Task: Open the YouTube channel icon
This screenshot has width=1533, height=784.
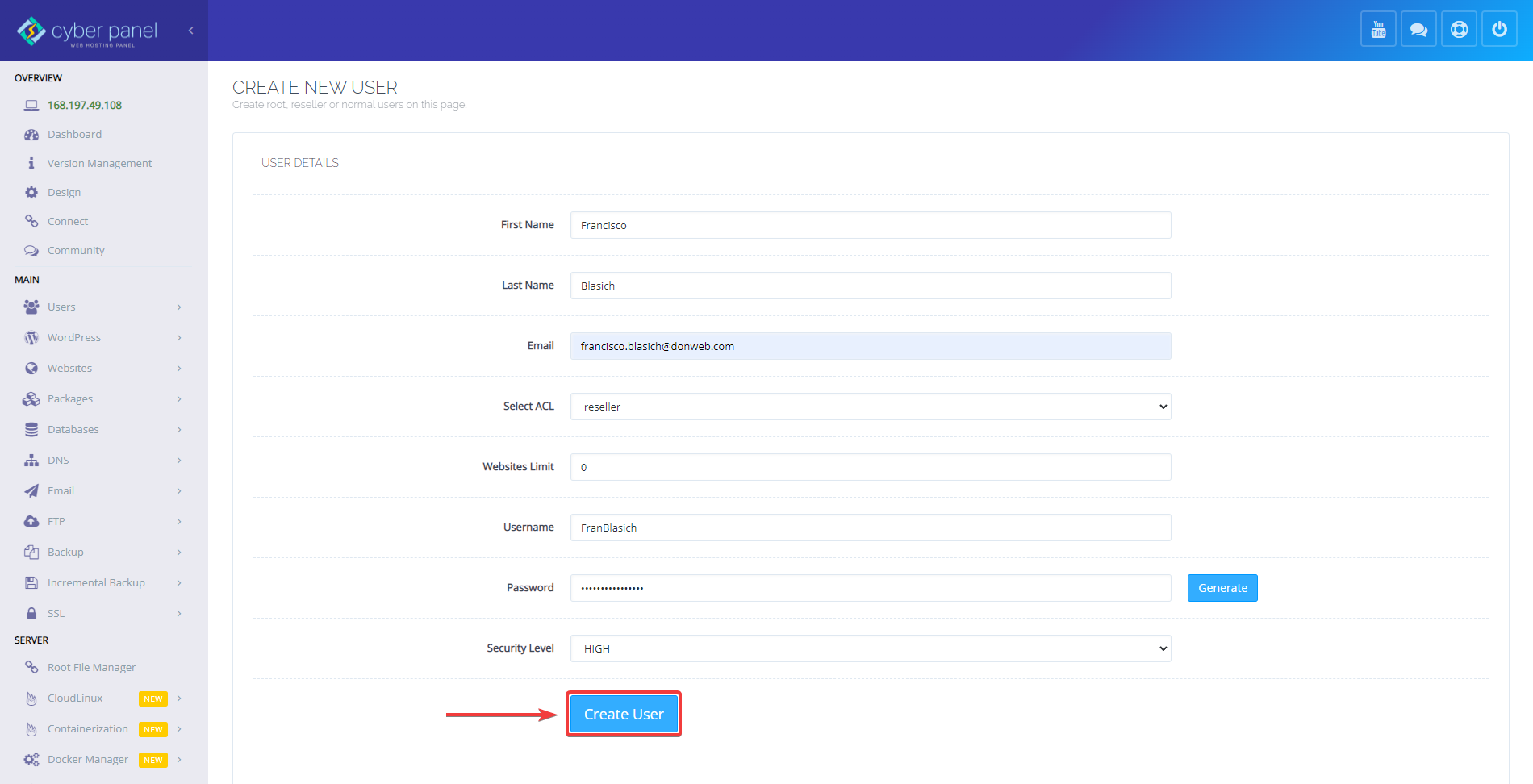Action: 1378,28
